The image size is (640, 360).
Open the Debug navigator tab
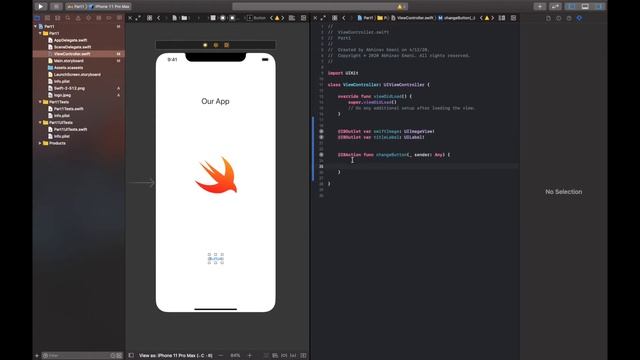[98, 18]
